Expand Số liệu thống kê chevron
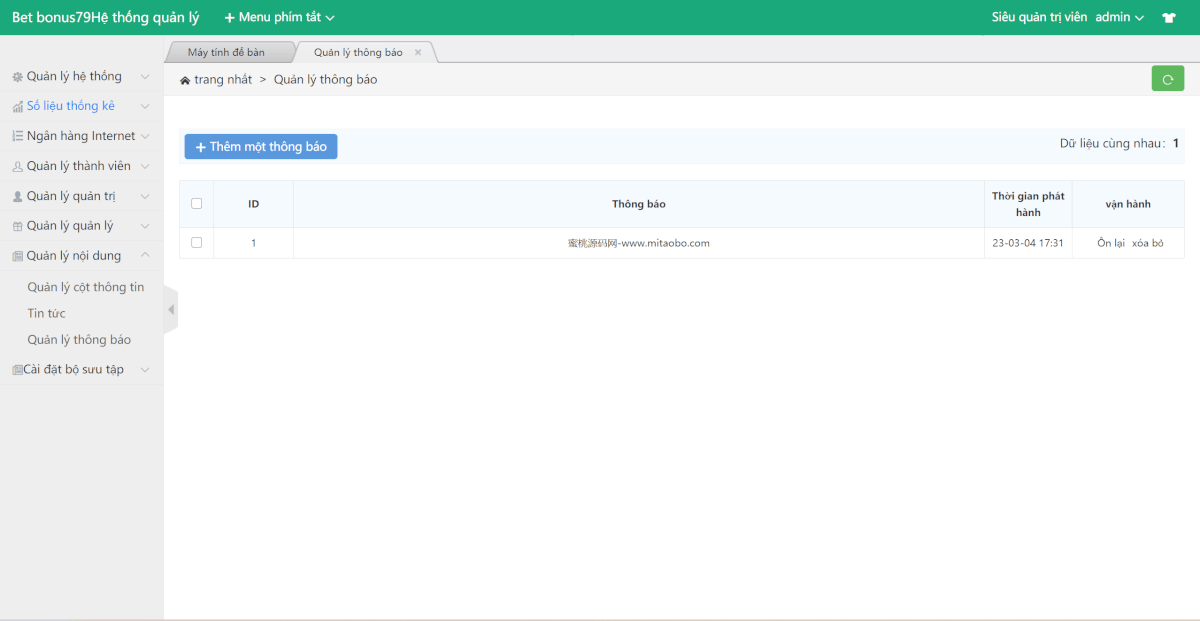This screenshot has height=621, width=1200. coord(145,107)
